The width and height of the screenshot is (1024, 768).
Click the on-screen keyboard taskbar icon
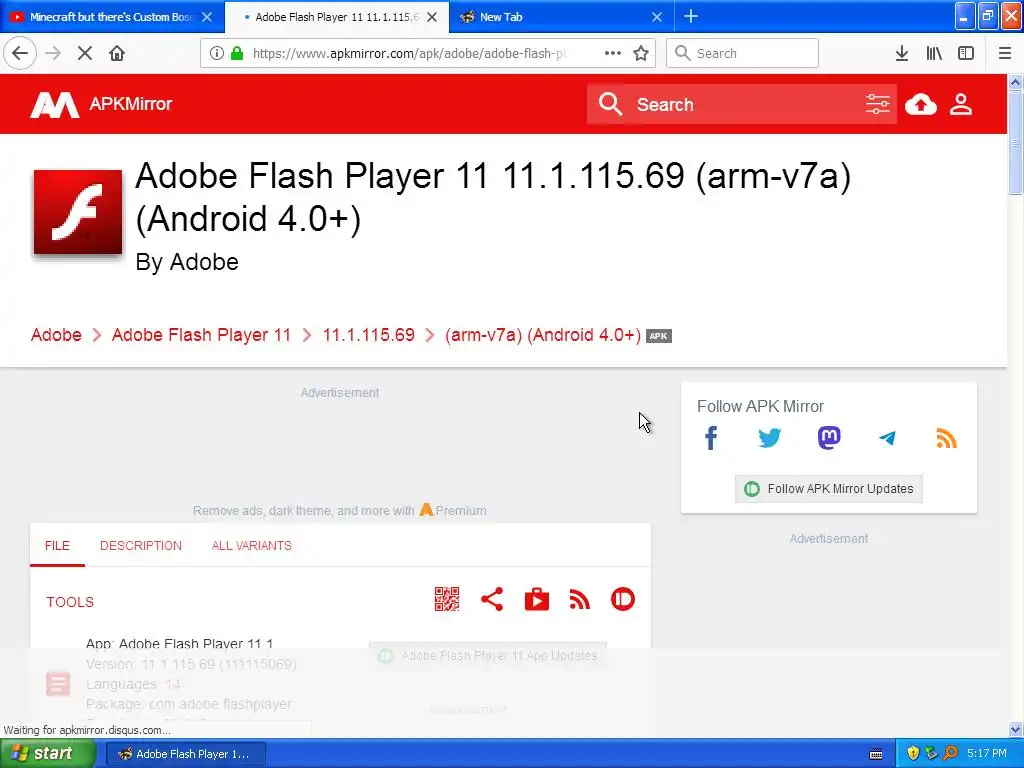coord(876,754)
